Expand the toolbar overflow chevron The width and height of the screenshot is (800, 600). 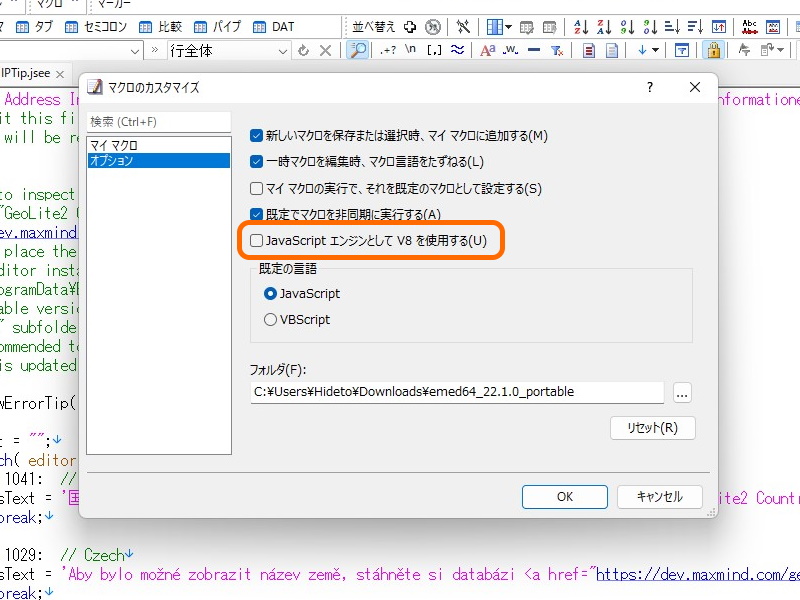click(155, 48)
